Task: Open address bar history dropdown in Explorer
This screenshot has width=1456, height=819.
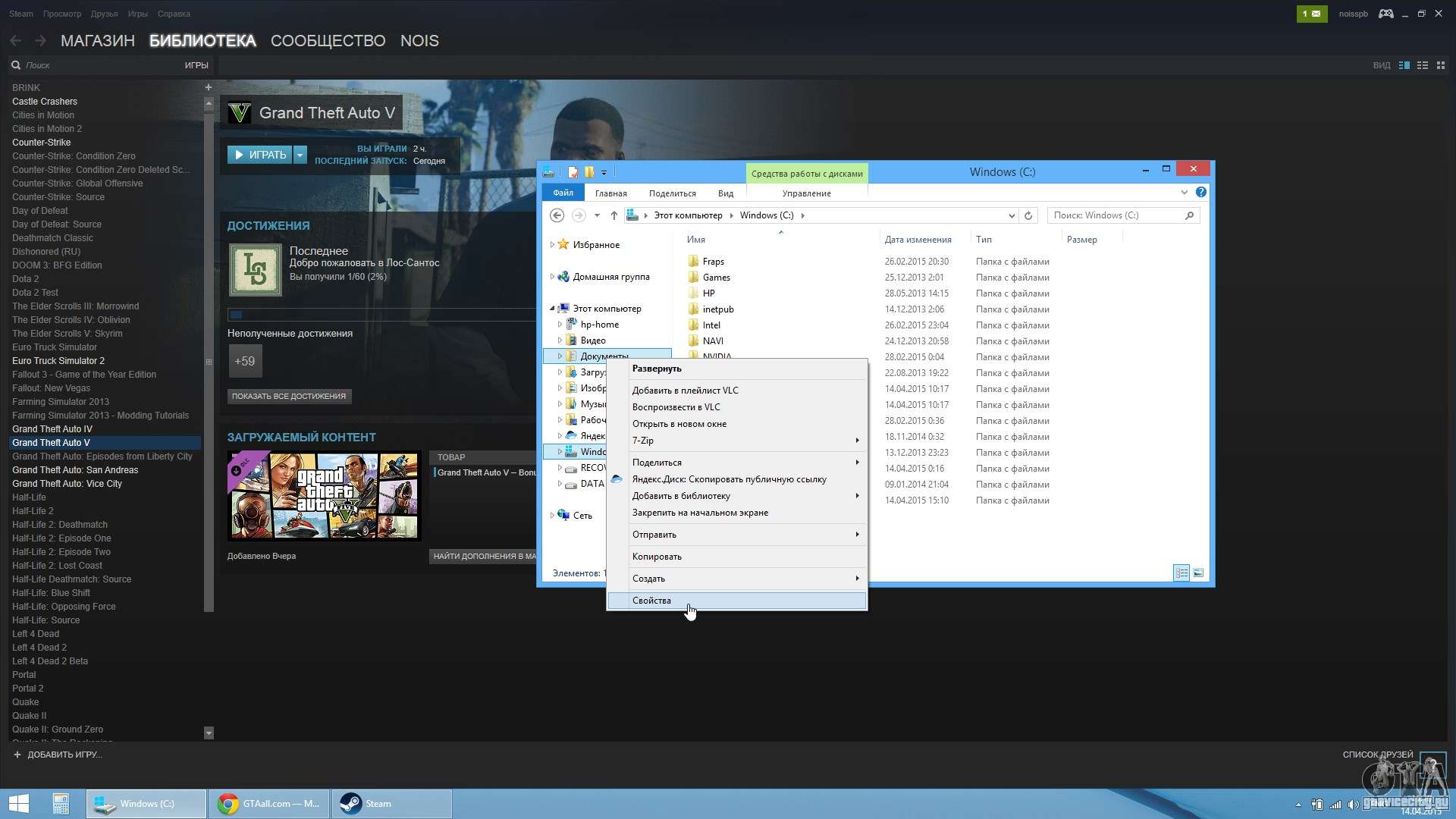Action: click(x=1012, y=215)
